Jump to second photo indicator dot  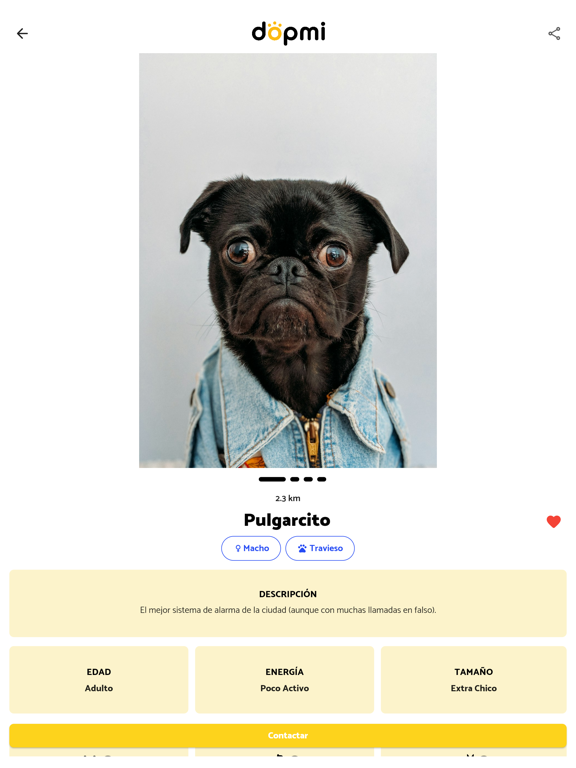[x=294, y=479]
